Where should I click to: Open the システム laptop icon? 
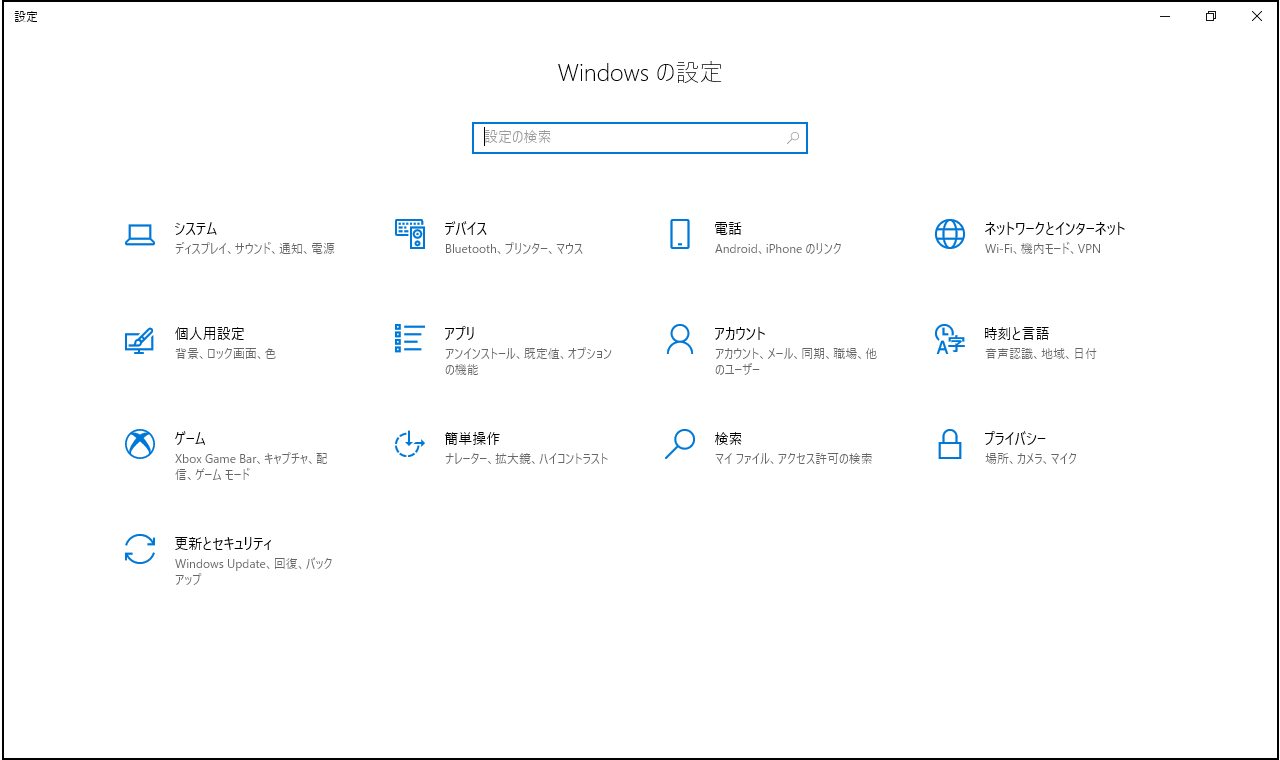point(140,235)
